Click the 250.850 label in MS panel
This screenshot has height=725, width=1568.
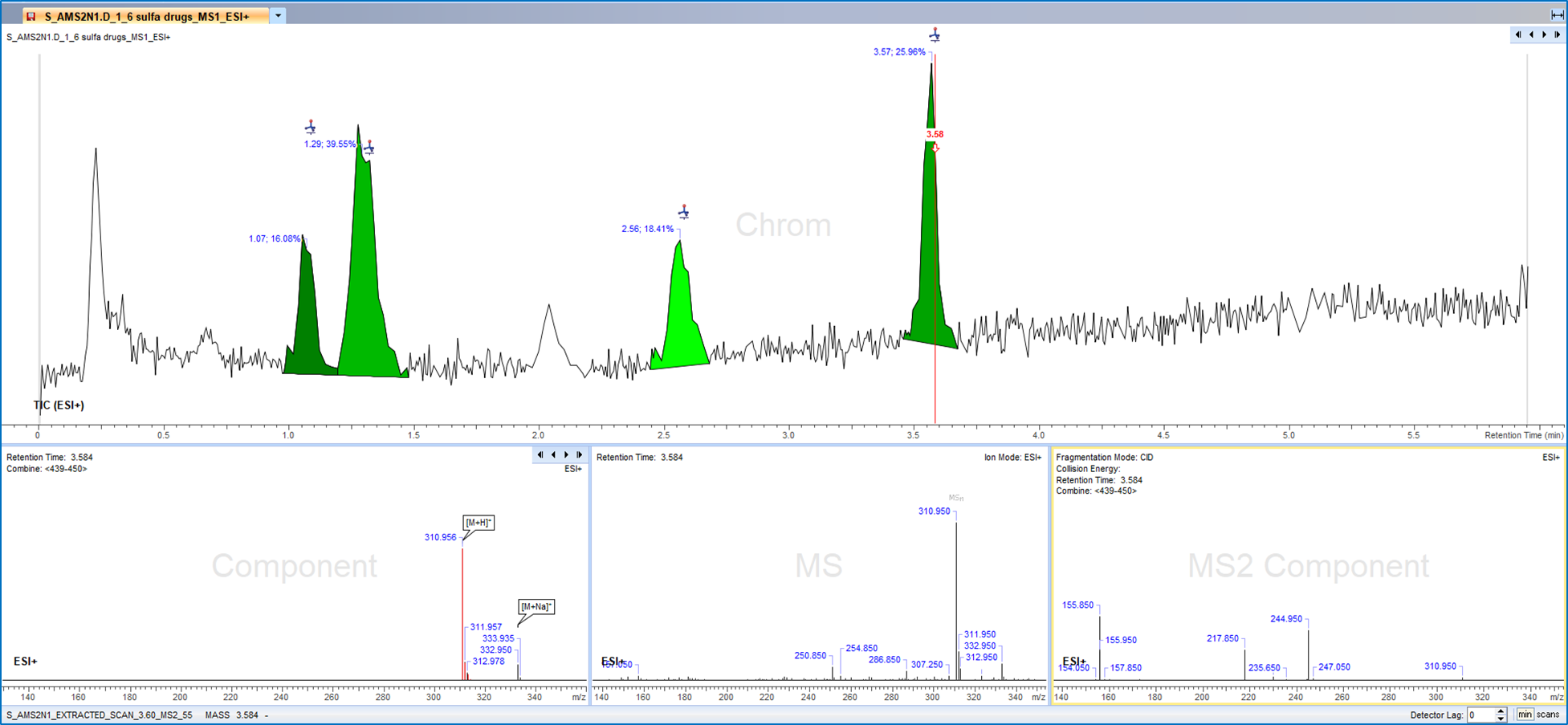(x=810, y=656)
